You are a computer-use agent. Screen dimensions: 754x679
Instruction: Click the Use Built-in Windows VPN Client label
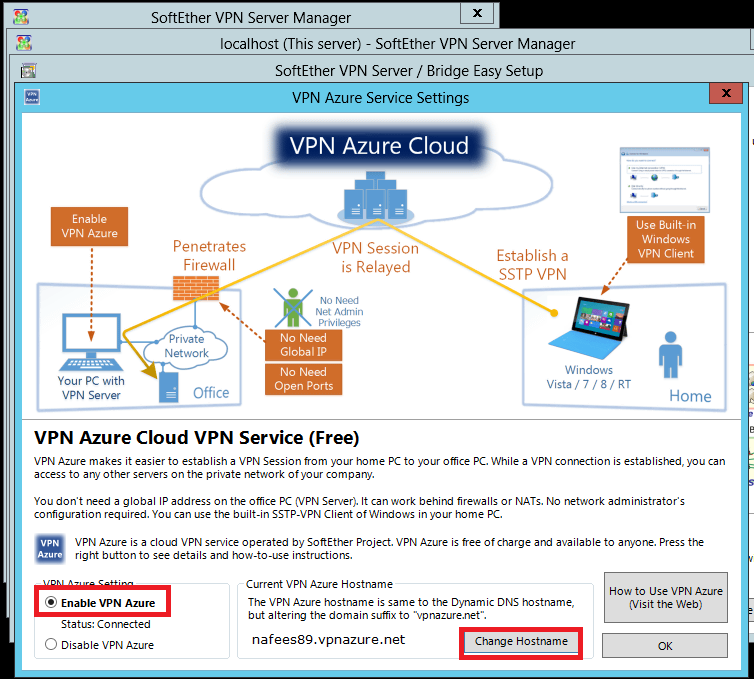(x=666, y=239)
